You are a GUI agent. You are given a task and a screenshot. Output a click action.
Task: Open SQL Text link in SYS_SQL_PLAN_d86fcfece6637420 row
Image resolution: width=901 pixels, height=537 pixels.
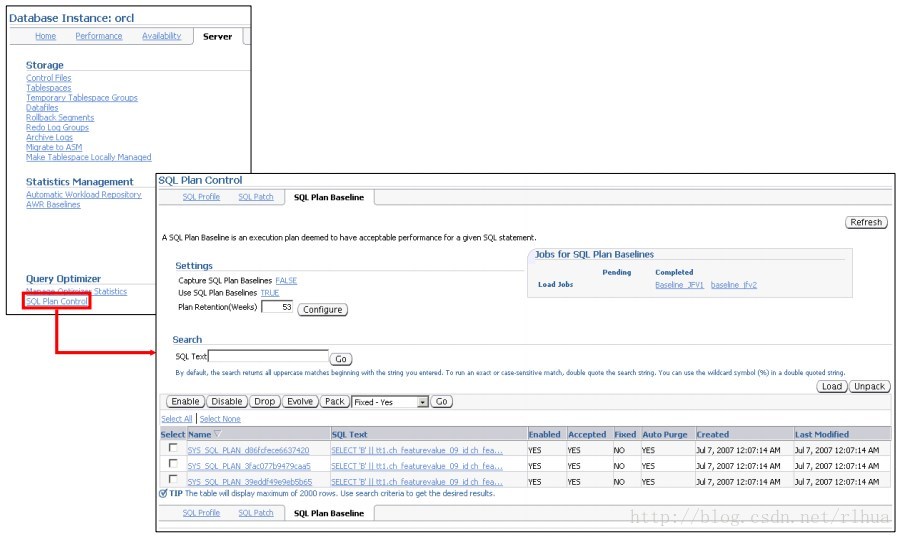417,450
